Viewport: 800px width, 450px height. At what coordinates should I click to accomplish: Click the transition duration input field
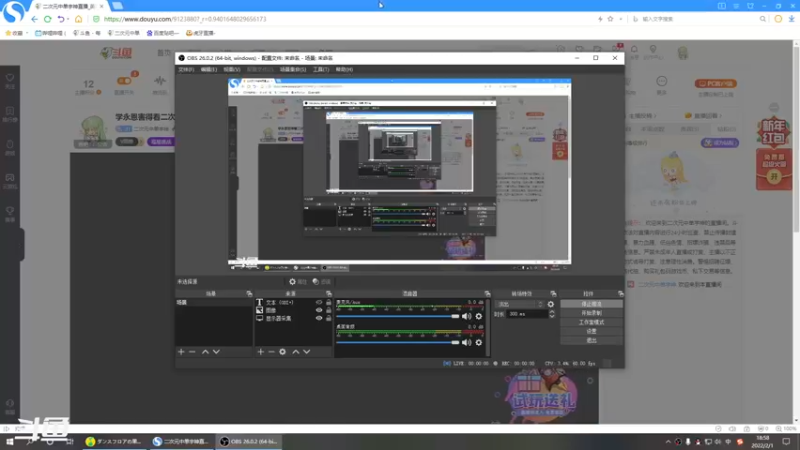527,314
